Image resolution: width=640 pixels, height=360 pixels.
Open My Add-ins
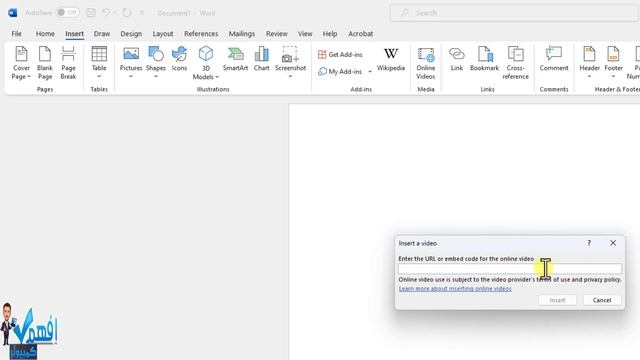click(x=340, y=71)
